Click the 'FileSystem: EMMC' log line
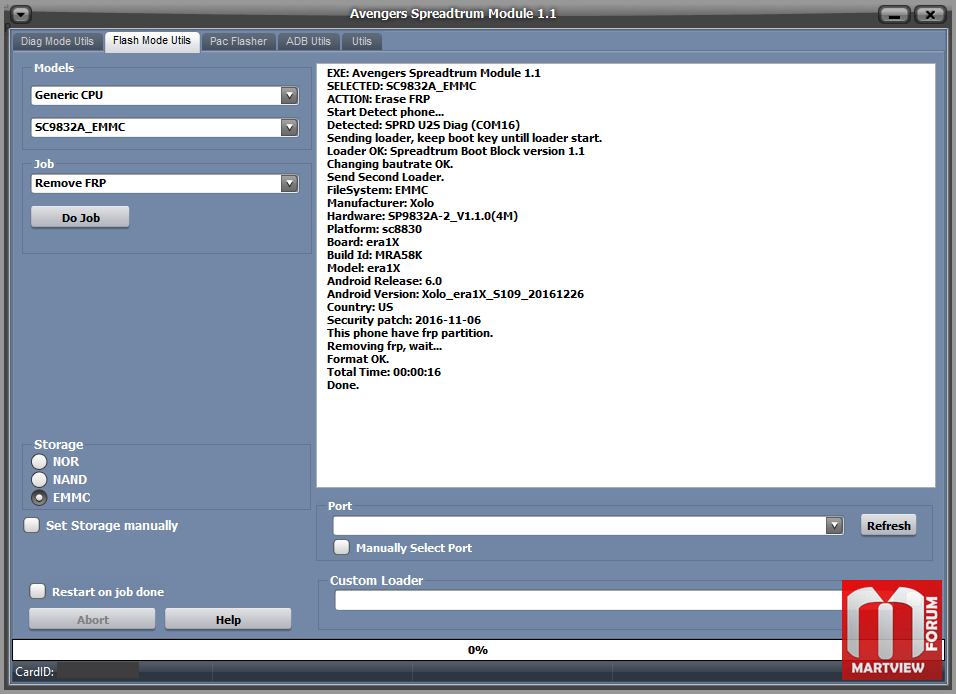Image resolution: width=956 pixels, height=694 pixels. 377,190
